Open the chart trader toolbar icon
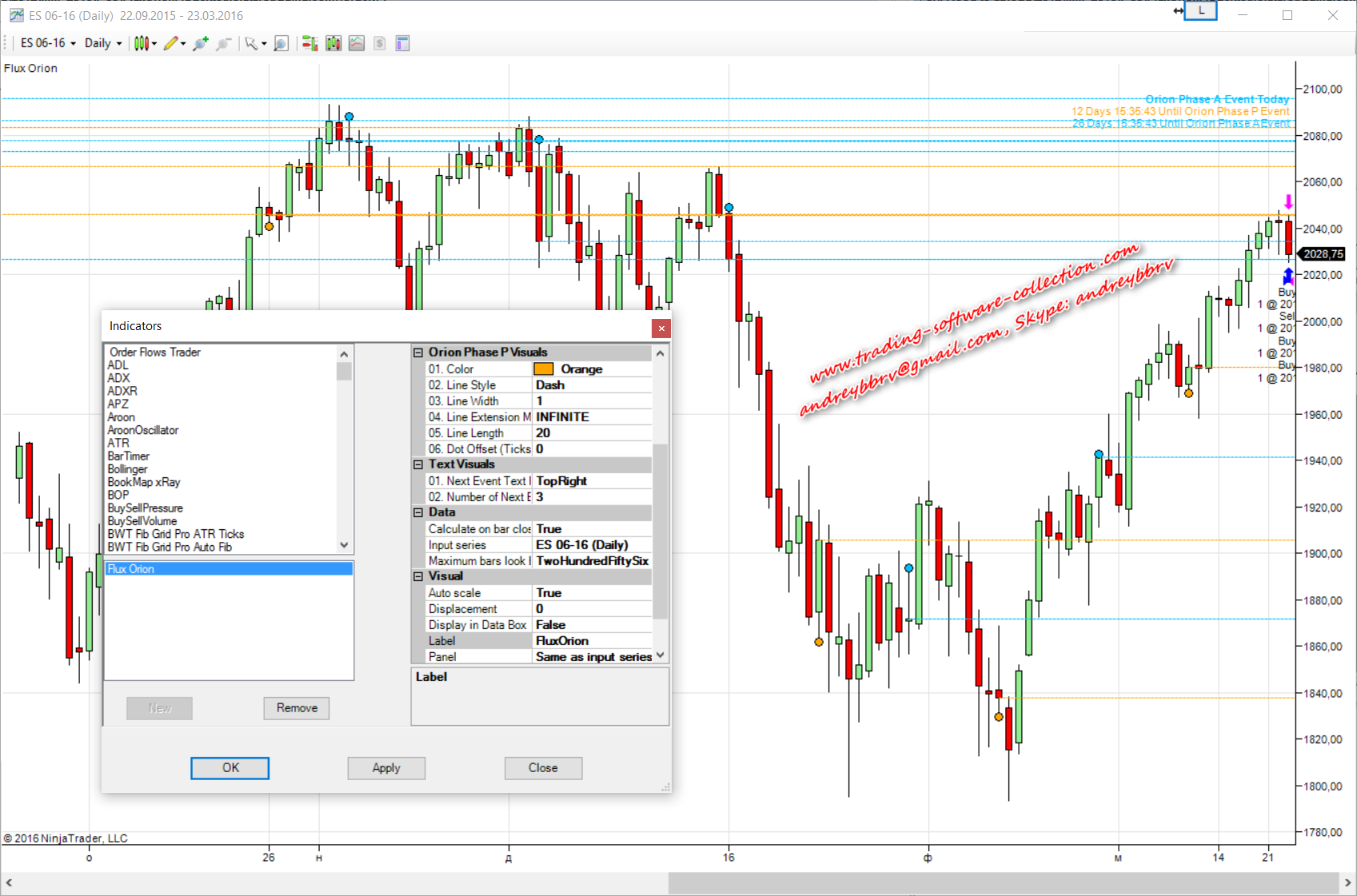 309,44
